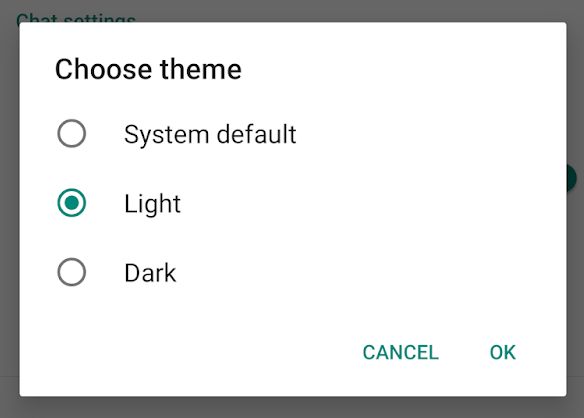Screen dimensions: 584x418
Task: Click the dimmed strip left of the dialog
Action: tap(9, 209)
